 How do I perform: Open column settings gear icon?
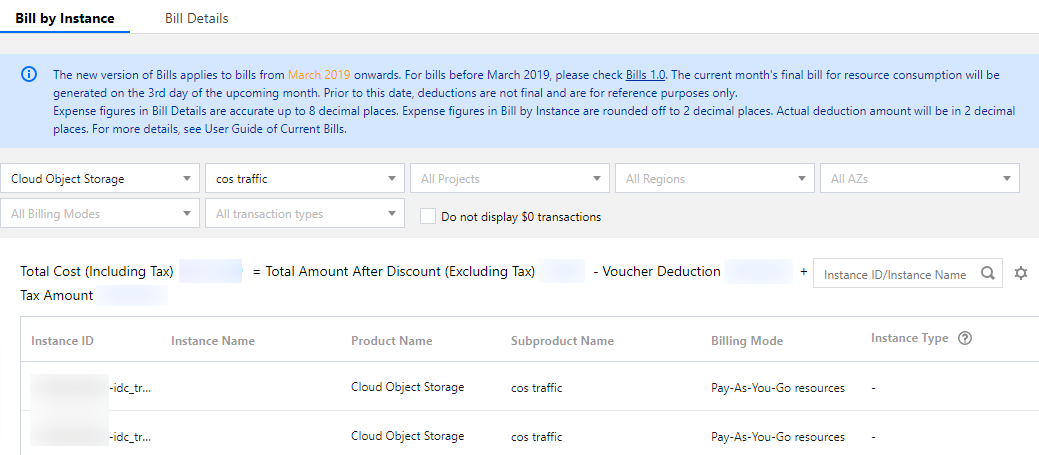pos(1021,273)
